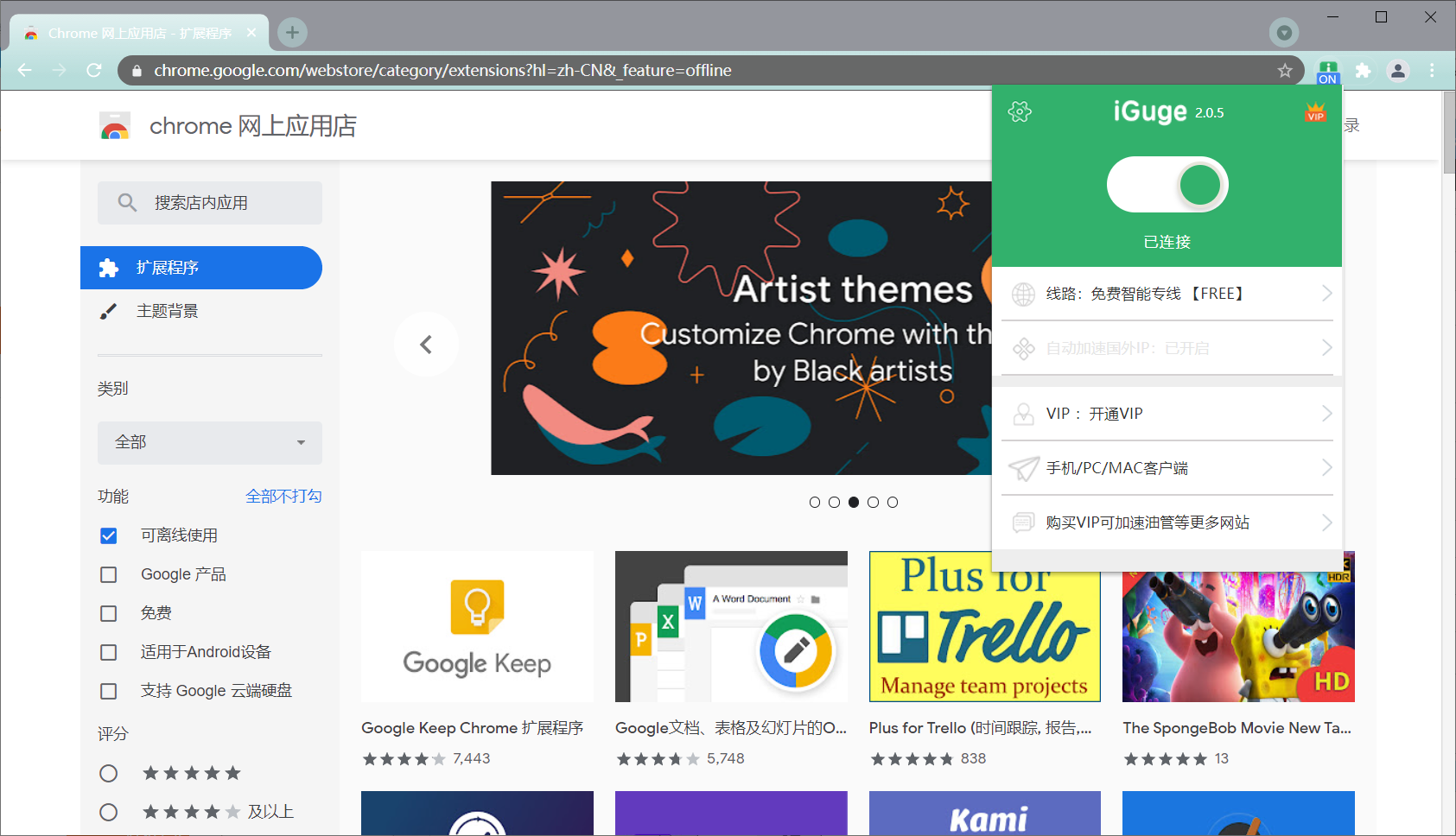Select the five-star rating radio button
The image size is (1456, 836).
pos(108,773)
